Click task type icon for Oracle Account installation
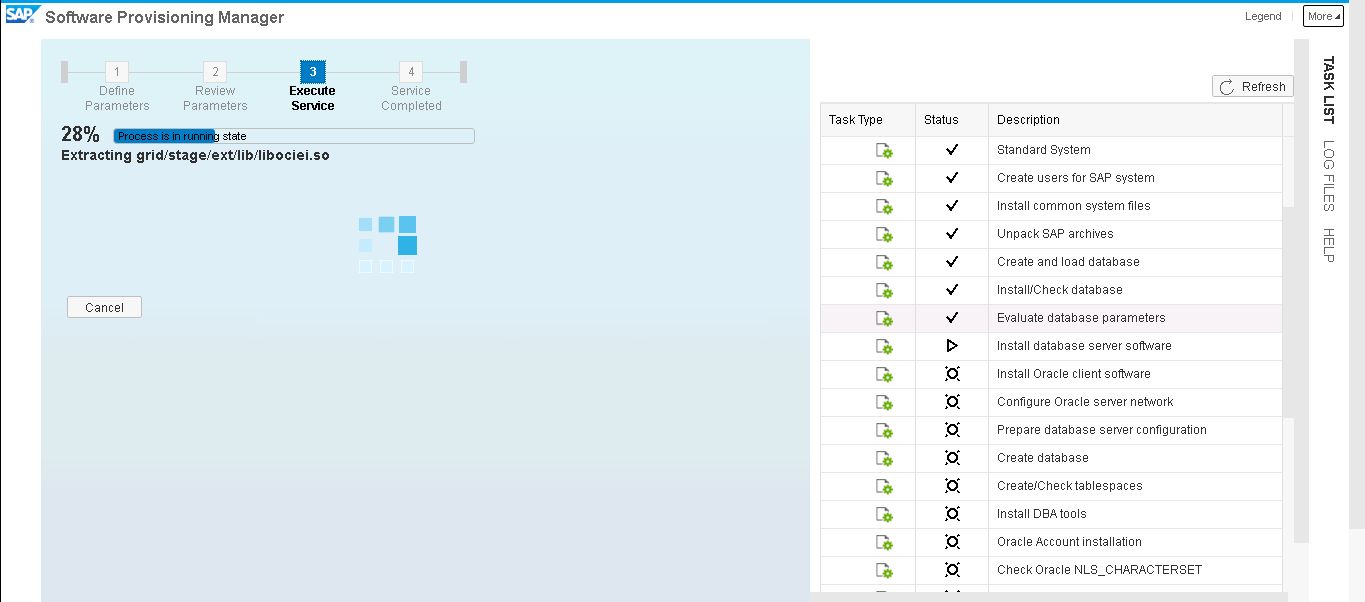 coord(884,542)
